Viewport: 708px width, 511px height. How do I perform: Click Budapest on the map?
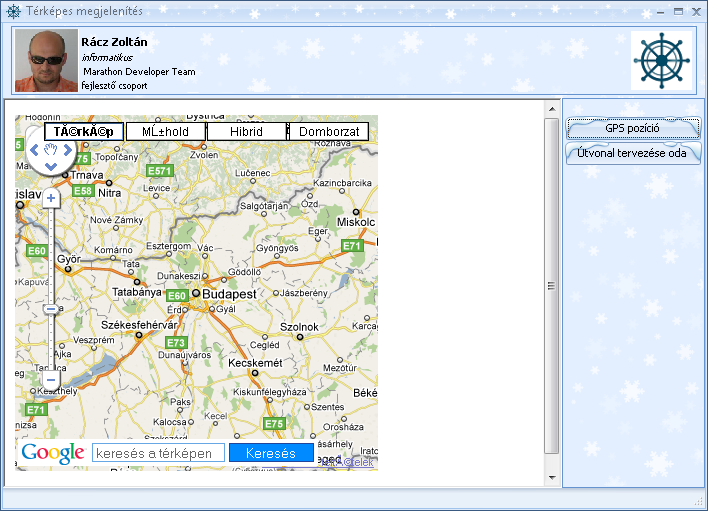pyautogui.click(x=229, y=294)
